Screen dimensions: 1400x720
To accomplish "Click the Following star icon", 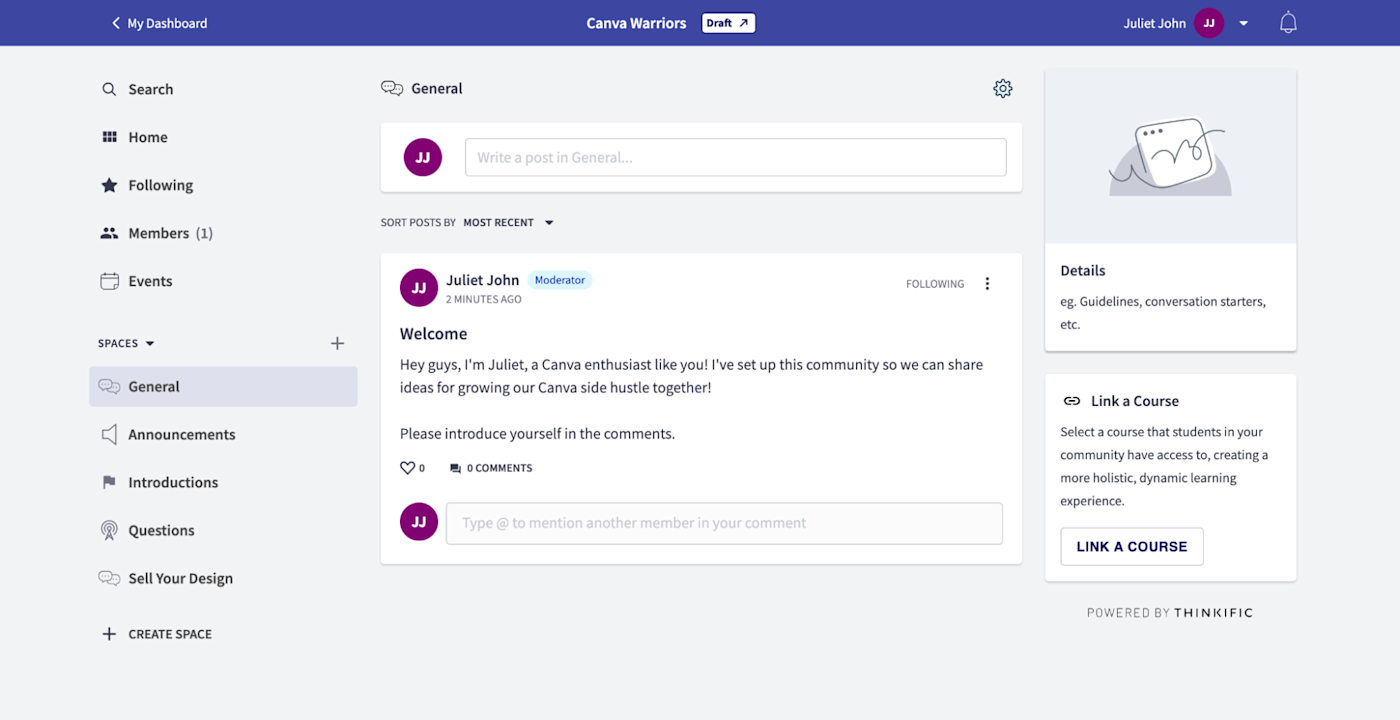I will [x=109, y=185].
